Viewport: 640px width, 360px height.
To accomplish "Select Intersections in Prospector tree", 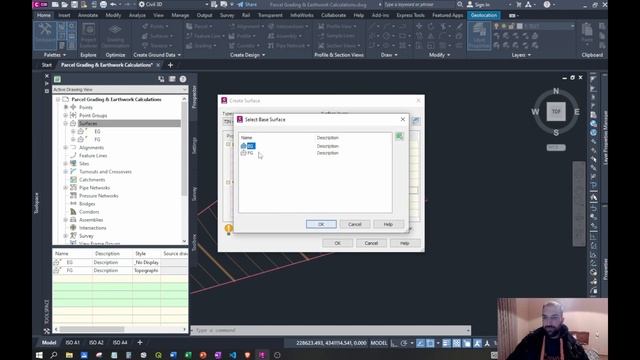I will tap(93, 228).
